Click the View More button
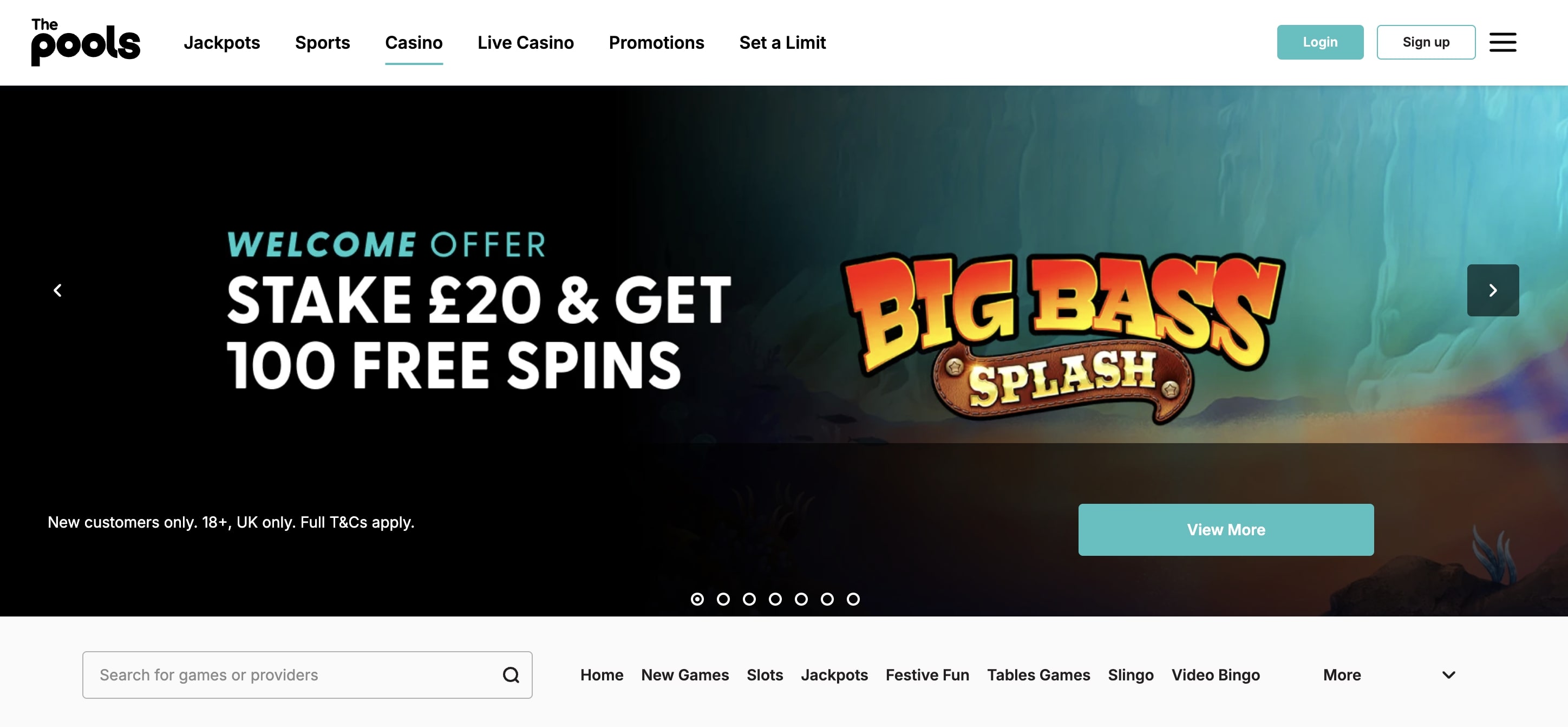This screenshot has width=1568, height=727. (1225, 530)
